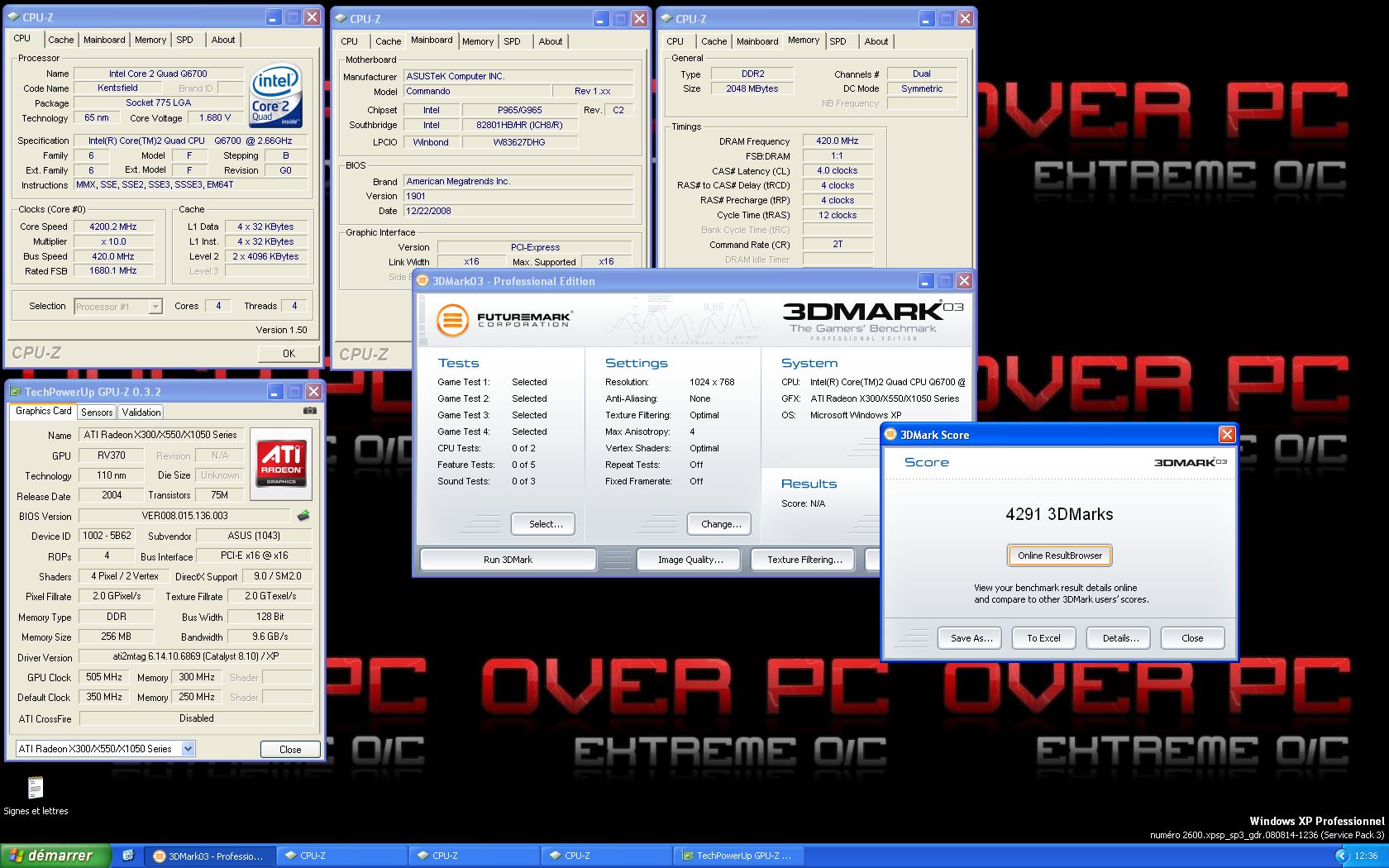Switch to the Sensors tab in GPU-Z
The width and height of the screenshot is (1389, 868).
point(97,413)
